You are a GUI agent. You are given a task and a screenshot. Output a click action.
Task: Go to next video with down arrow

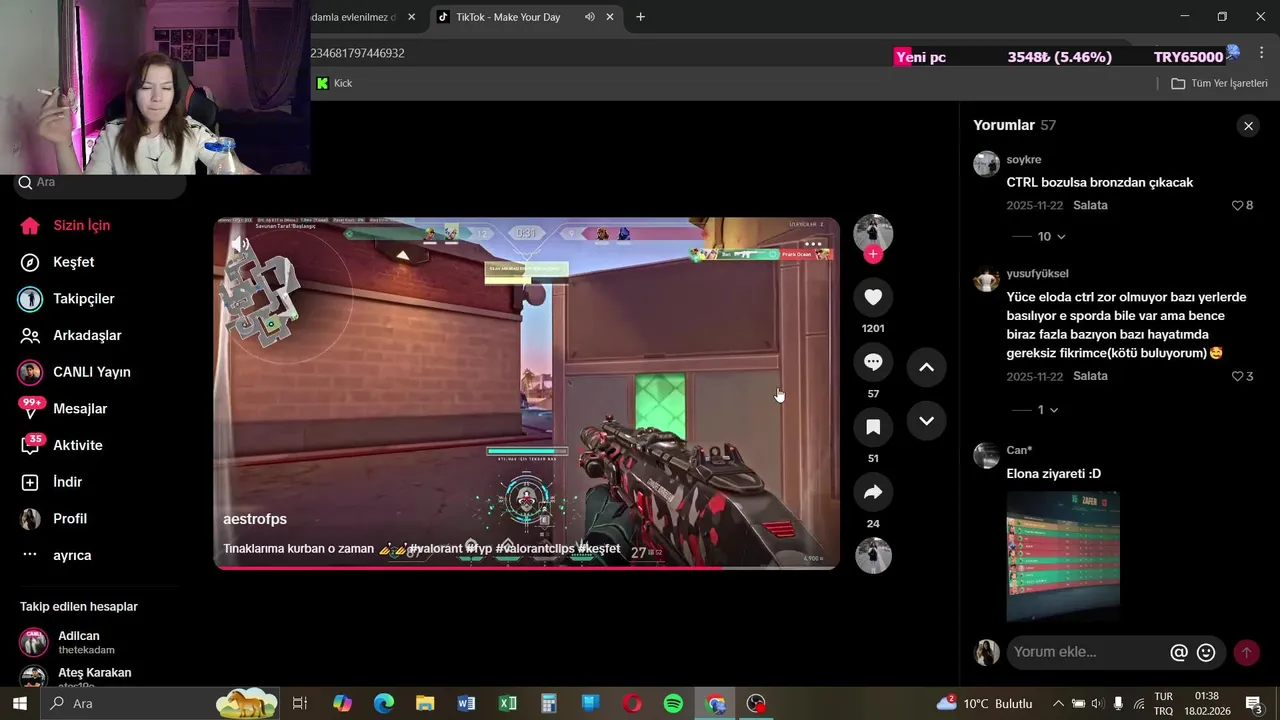[x=926, y=420]
